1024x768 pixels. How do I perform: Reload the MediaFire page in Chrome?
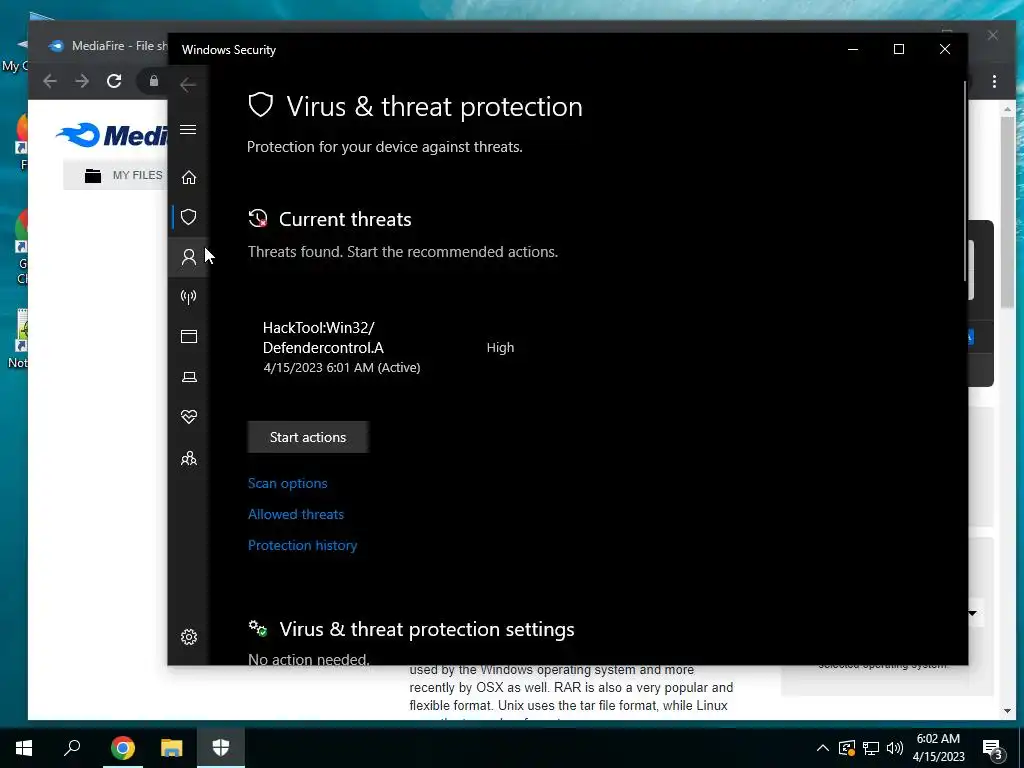point(114,81)
